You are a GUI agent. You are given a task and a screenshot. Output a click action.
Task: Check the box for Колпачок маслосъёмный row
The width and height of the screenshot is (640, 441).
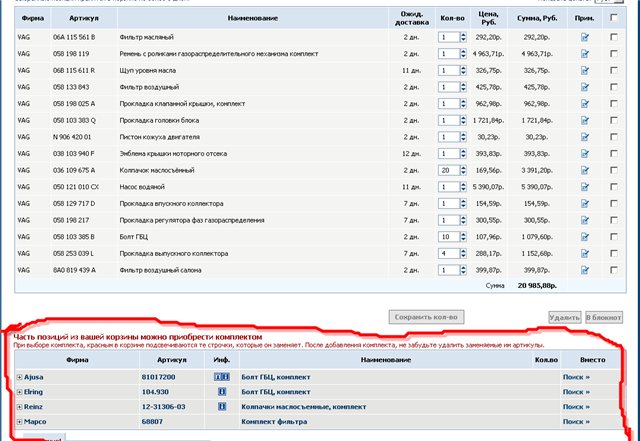613,170
